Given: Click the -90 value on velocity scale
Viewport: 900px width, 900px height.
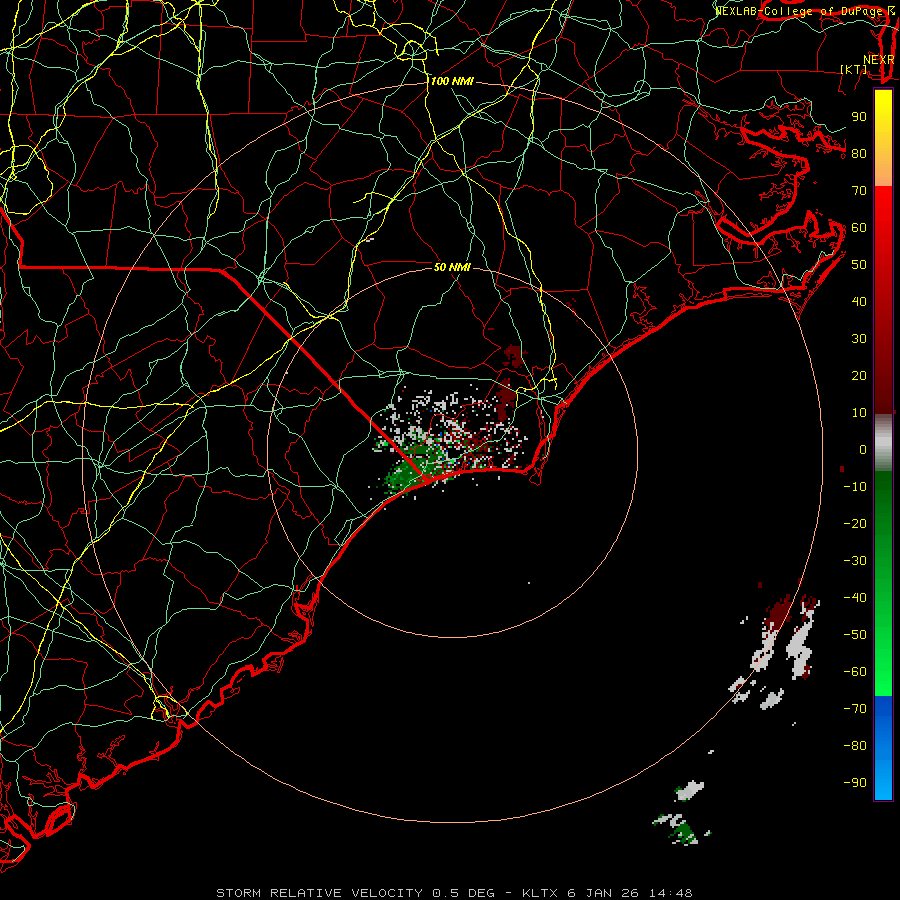Looking at the screenshot, I should (x=855, y=783).
